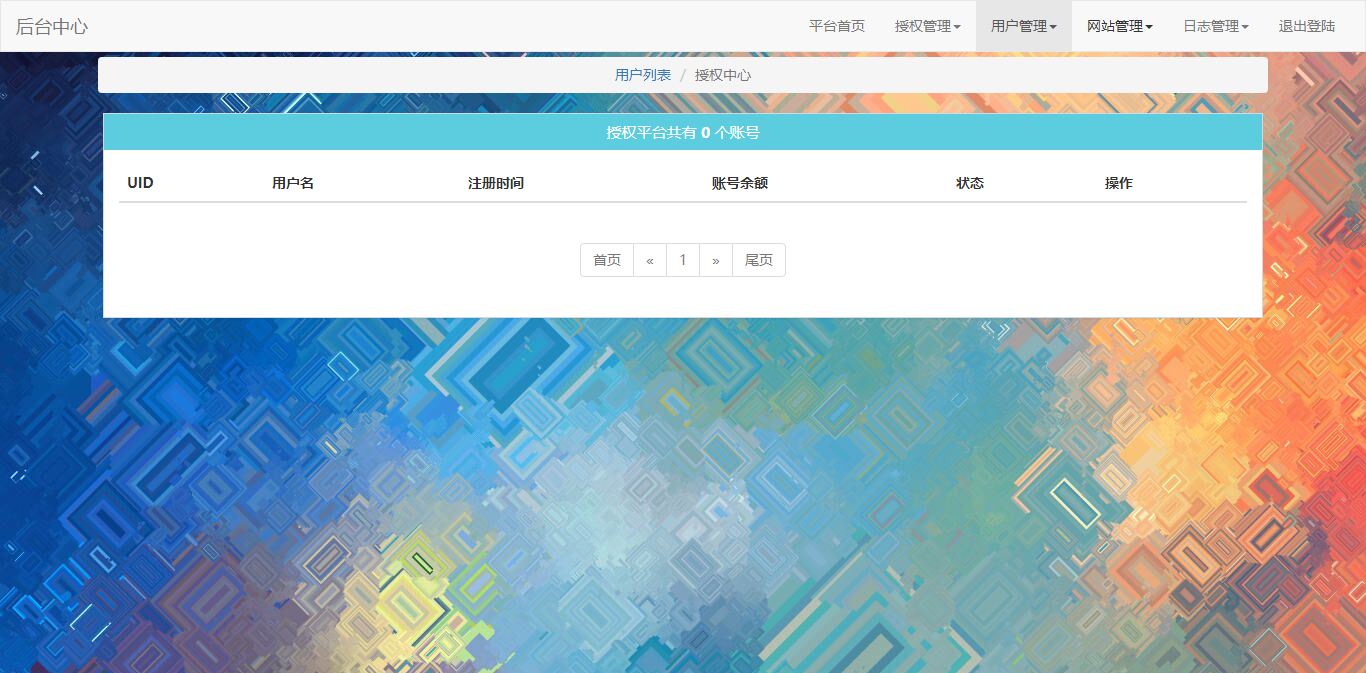Jump to last page with 尾页
The width and height of the screenshot is (1366, 673).
click(x=759, y=260)
